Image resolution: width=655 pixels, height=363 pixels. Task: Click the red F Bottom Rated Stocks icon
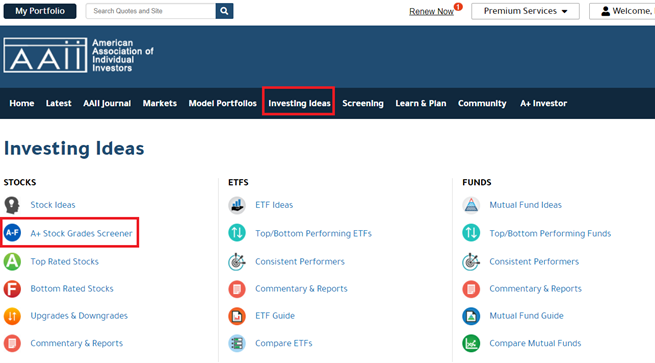(12, 289)
